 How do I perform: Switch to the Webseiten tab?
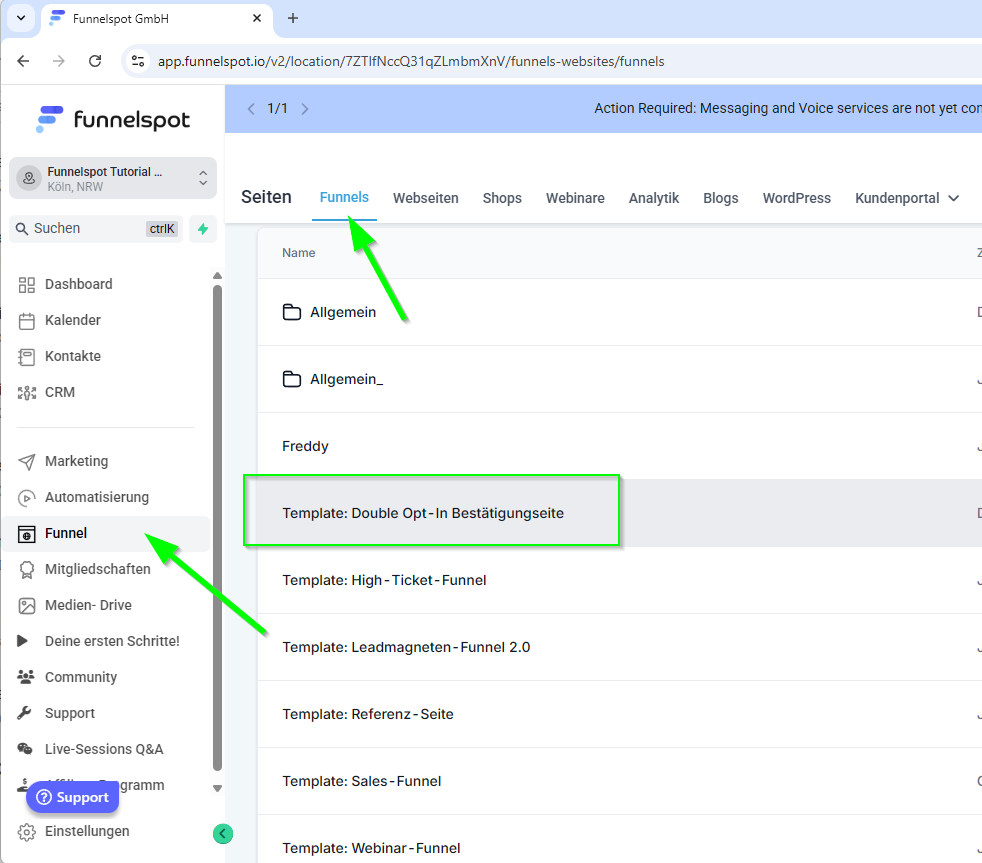click(x=426, y=199)
